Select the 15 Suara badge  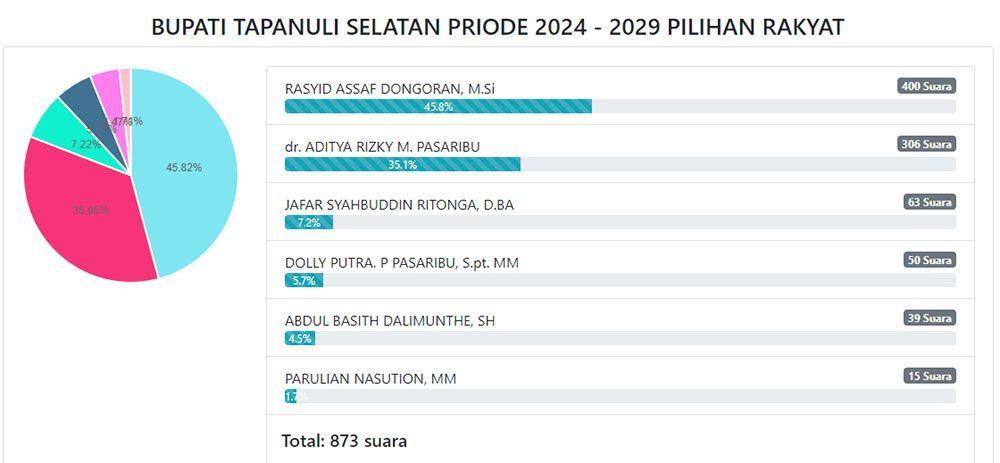pos(930,376)
